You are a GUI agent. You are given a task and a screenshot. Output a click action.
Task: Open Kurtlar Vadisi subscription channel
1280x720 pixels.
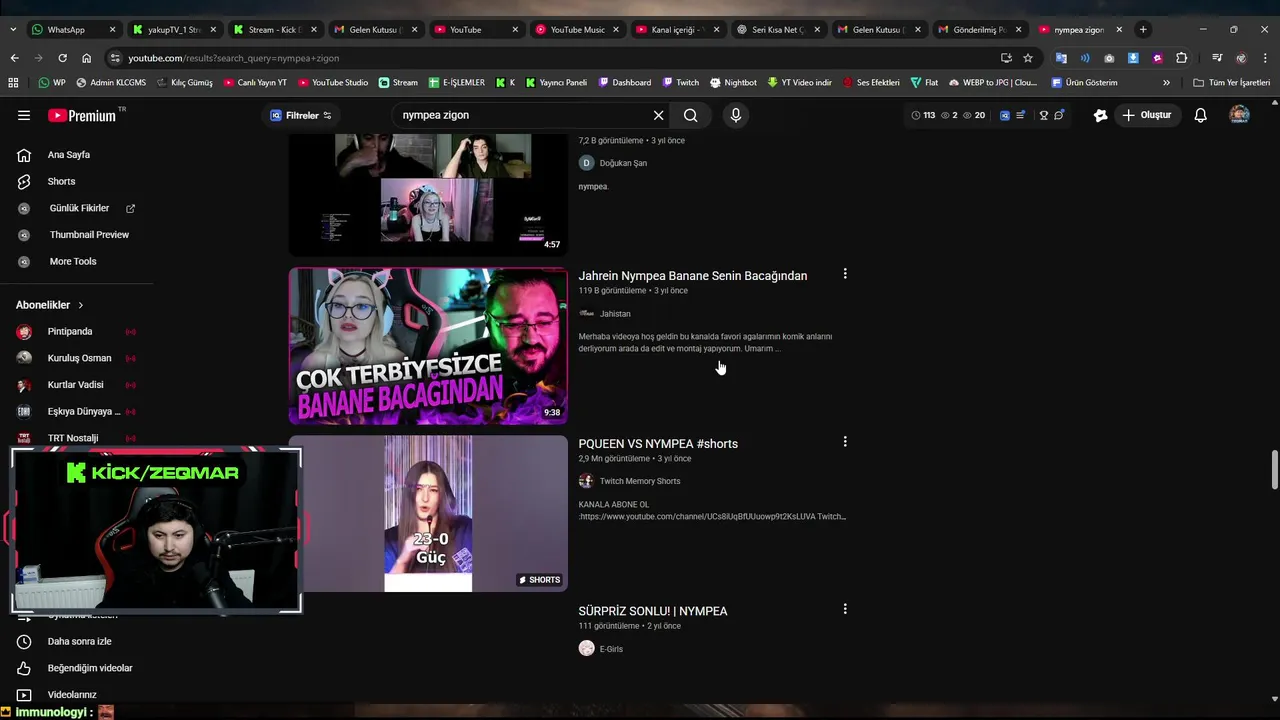pos(76,385)
